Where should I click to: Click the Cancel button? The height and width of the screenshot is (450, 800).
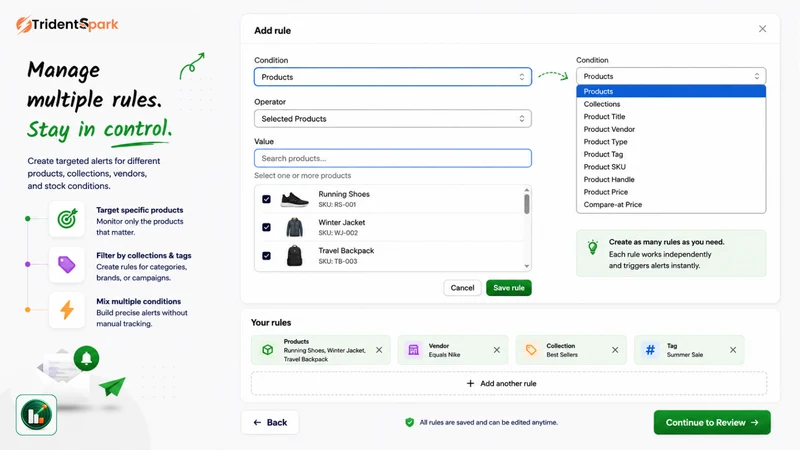pos(462,288)
